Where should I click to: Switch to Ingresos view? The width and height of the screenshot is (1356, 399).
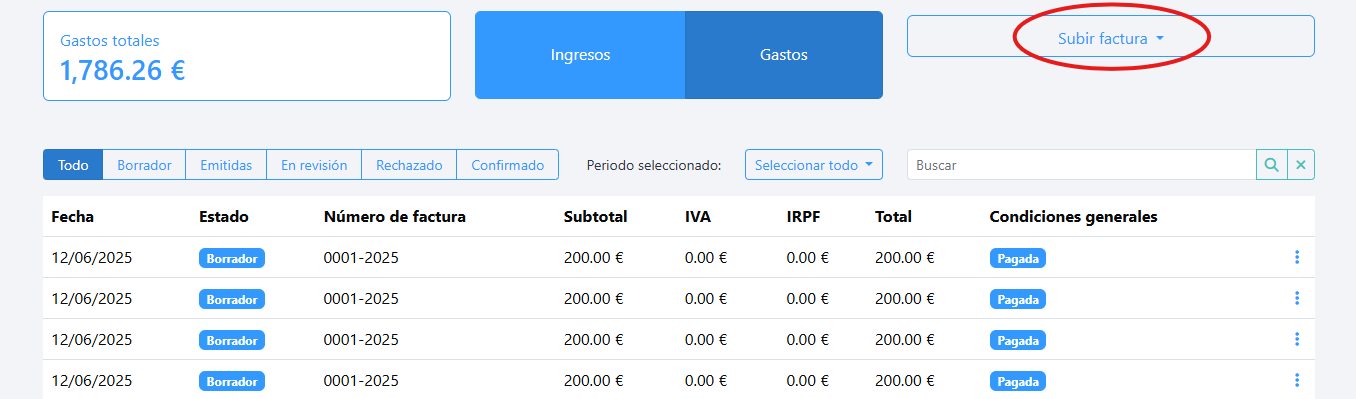[580, 55]
